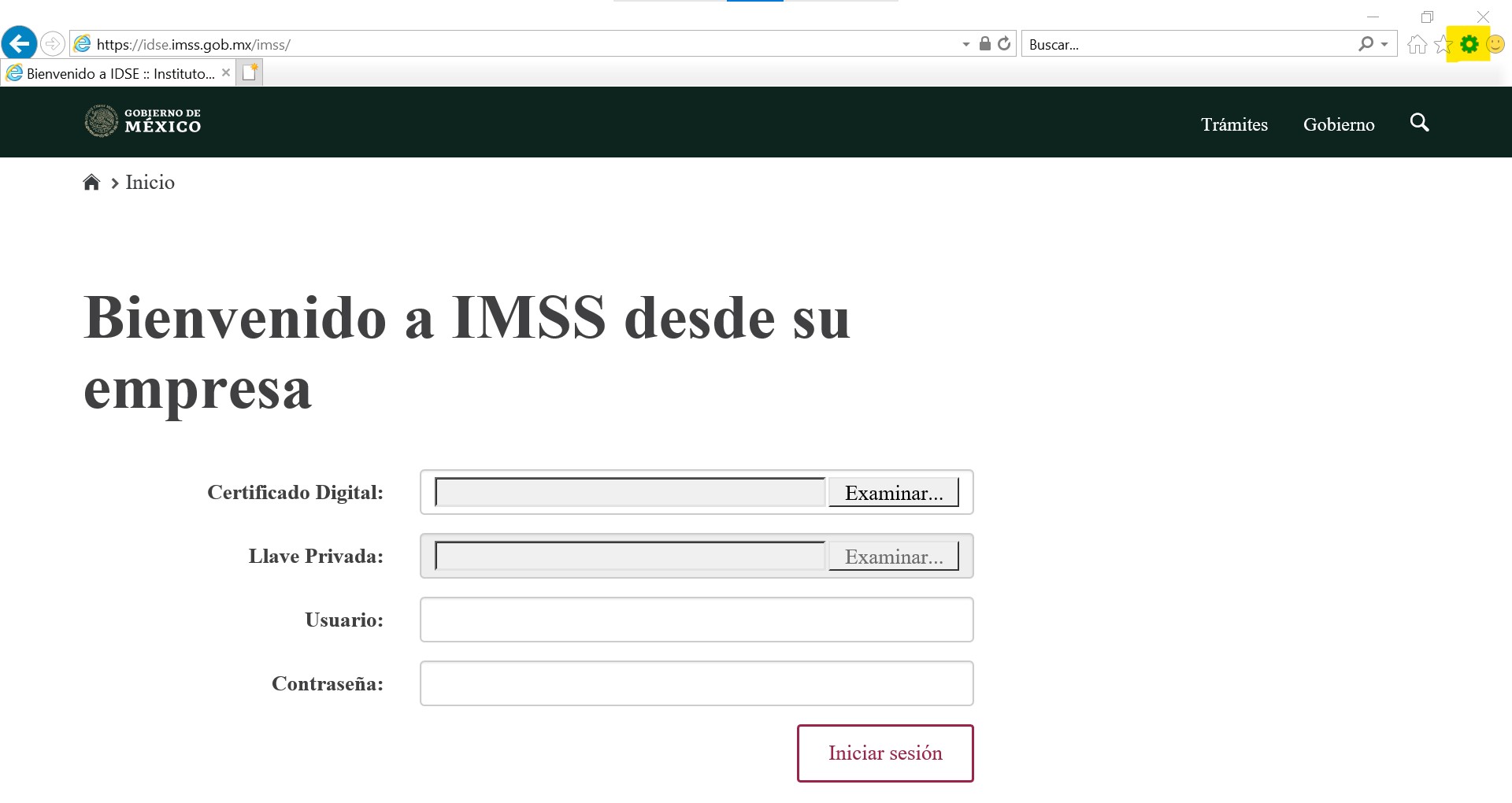This screenshot has height=803, width=1512.
Task: Open Favorites star icon
Action: (1443, 44)
